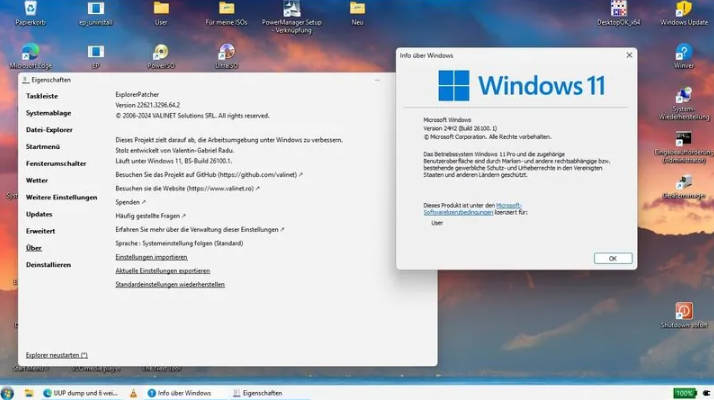Click Standardeinstellungen wiederherstellen
The height and width of the screenshot is (400, 714).
[170, 284]
